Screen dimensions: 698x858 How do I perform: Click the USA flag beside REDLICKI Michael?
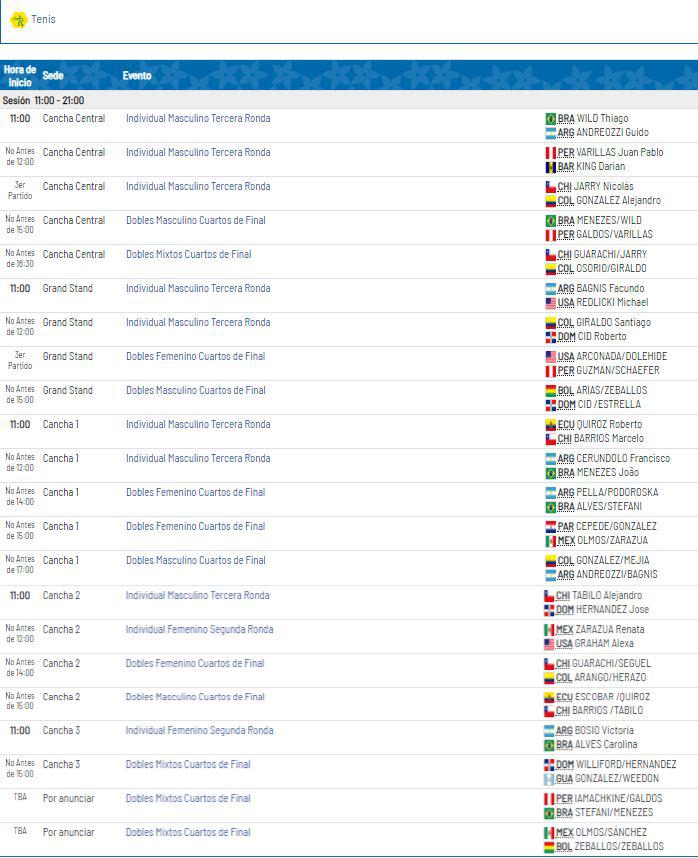tap(549, 302)
